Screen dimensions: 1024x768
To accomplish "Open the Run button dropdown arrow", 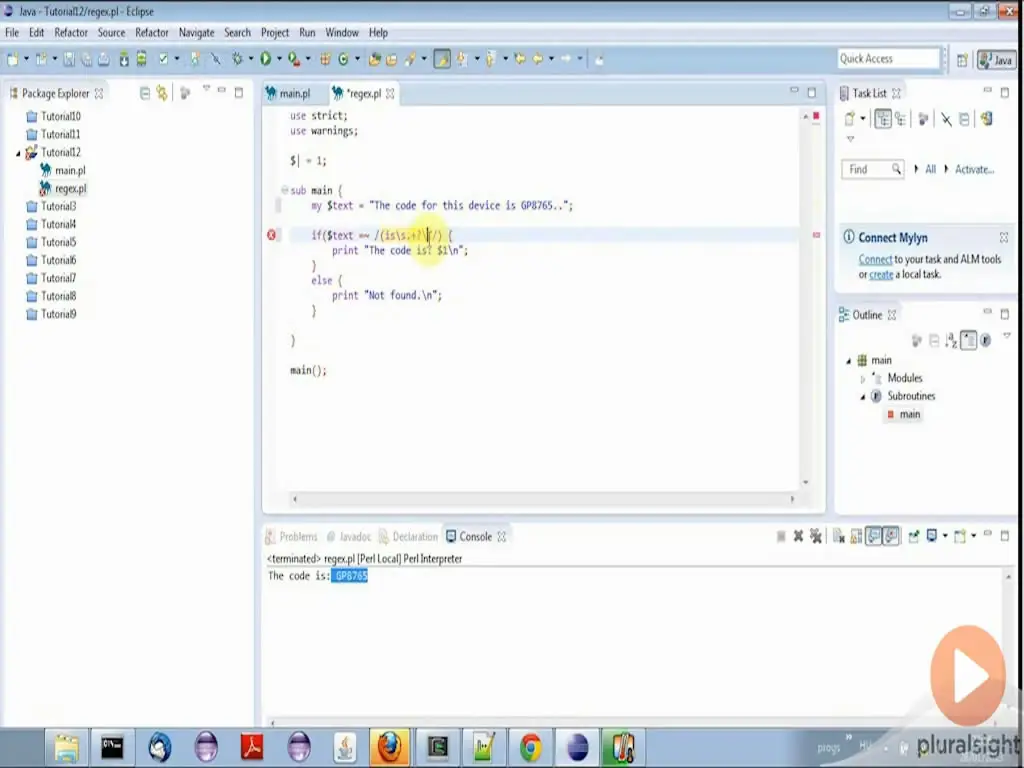I will 279,59.
